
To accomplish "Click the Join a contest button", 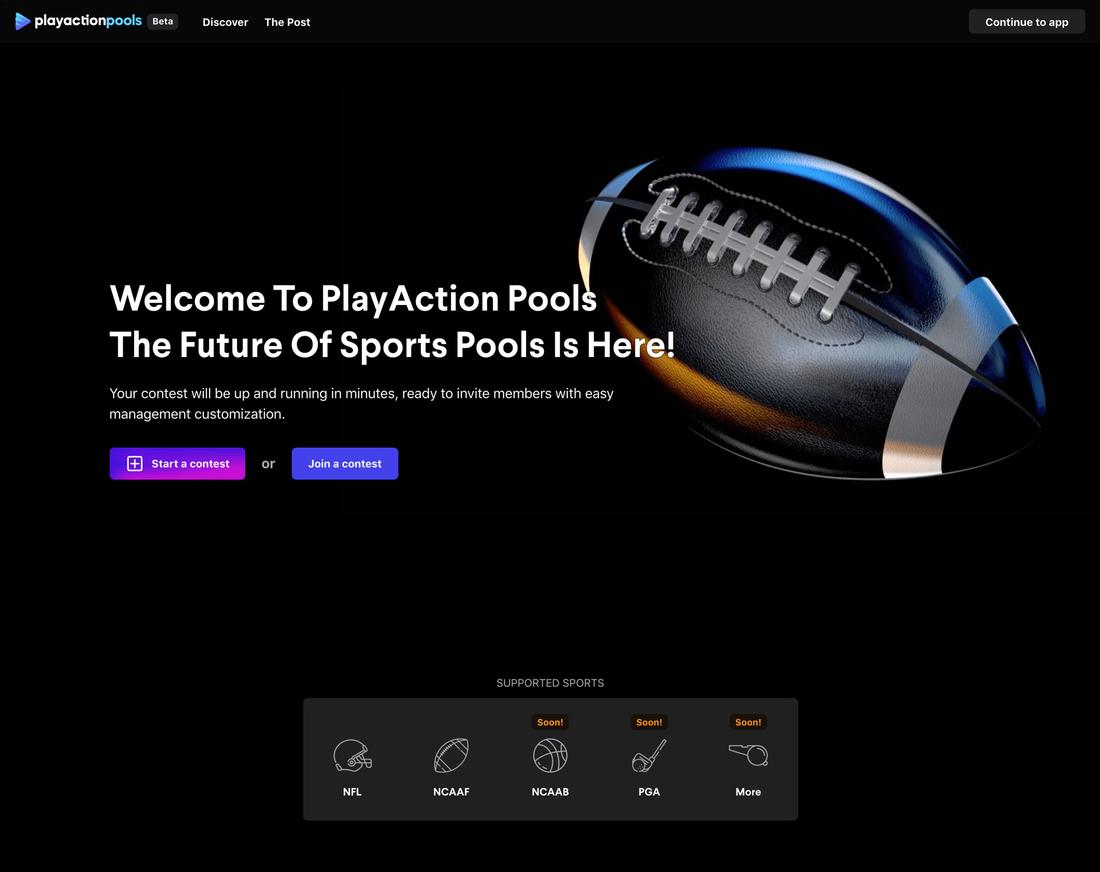I will (x=345, y=464).
